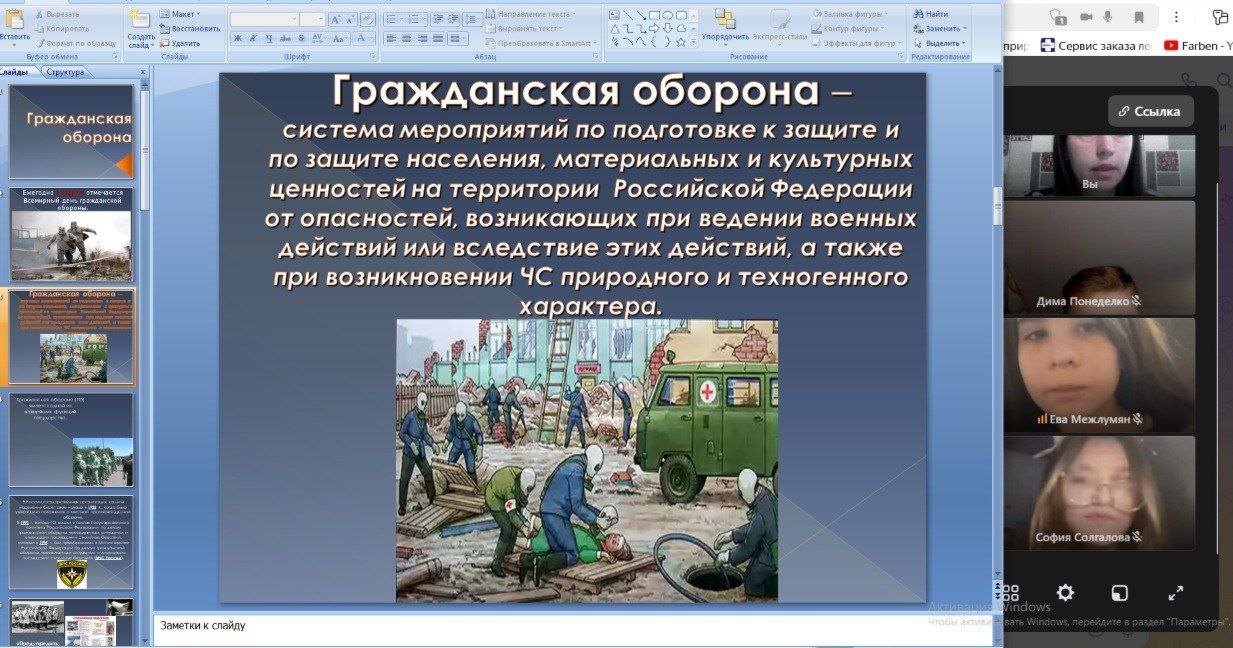Click the Clear Formatting icon
Screen dimensions: 1233x648
[x=367, y=19]
